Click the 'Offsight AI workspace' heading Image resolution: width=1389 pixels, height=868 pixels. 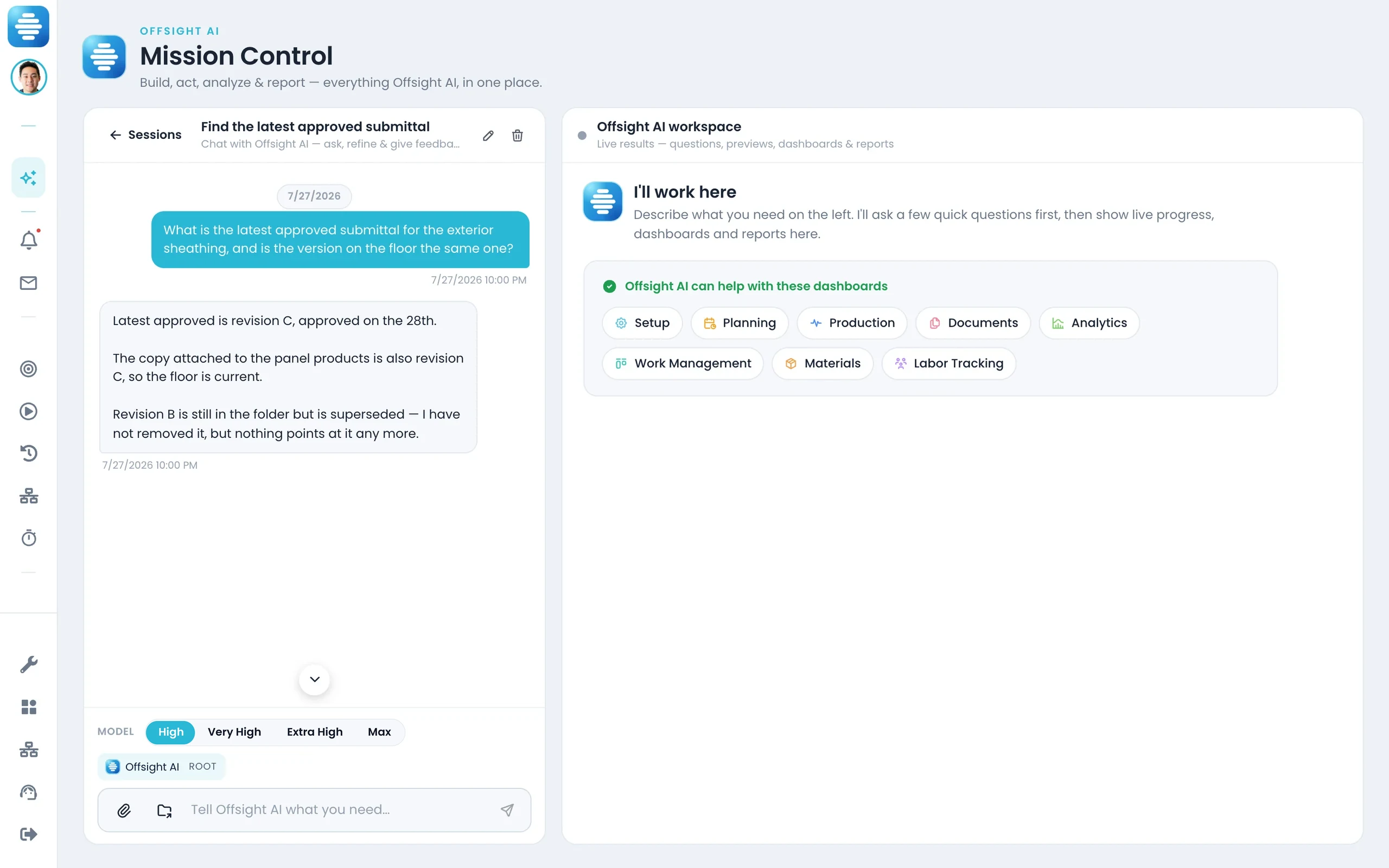click(x=668, y=126)
